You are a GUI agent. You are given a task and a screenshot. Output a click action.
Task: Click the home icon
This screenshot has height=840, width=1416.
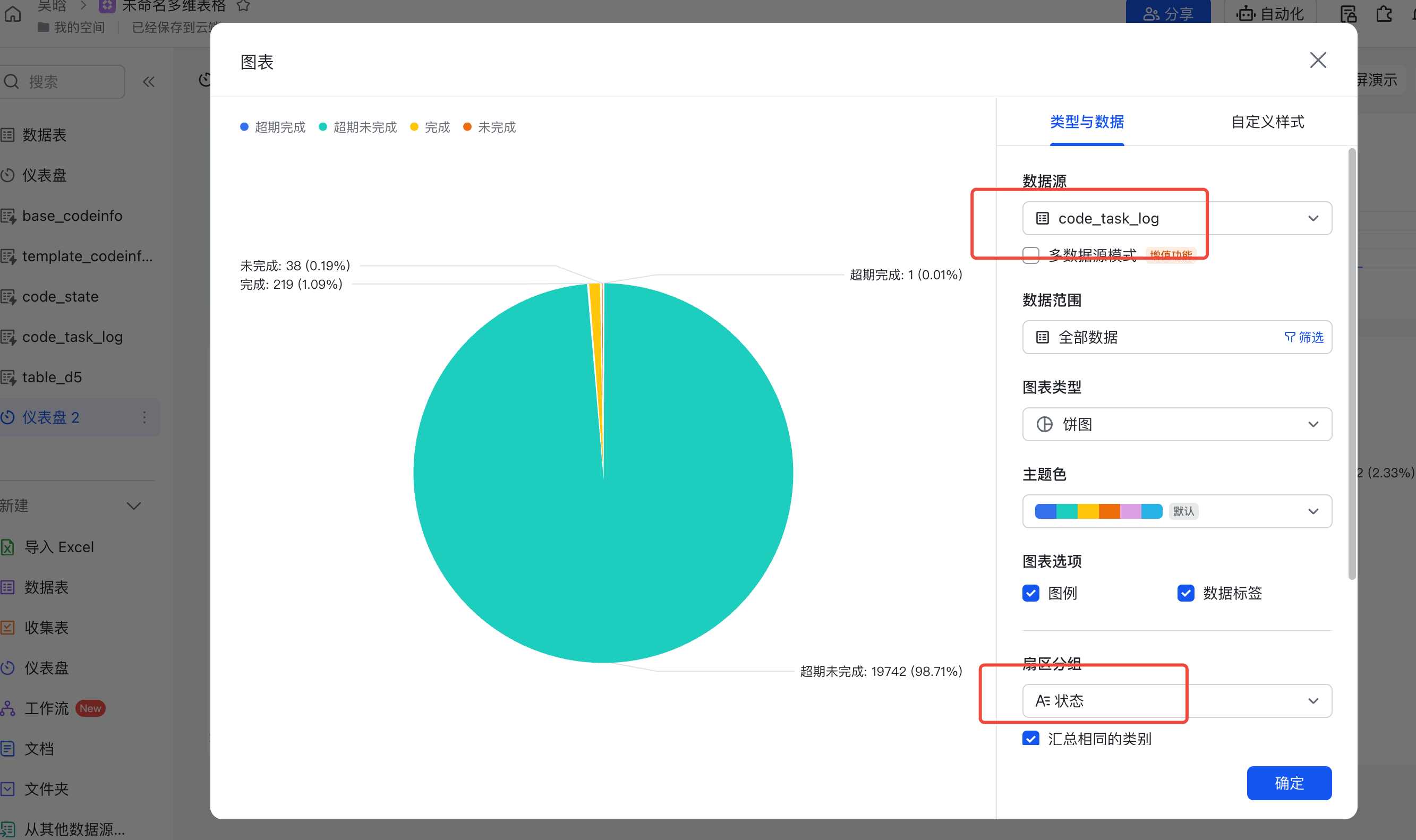coord(12,14)
